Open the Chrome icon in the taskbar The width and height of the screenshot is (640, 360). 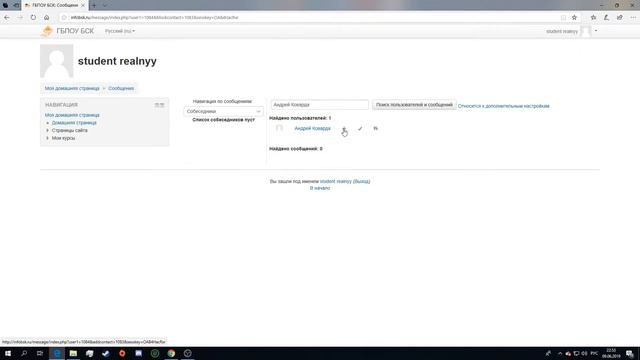(x=171, y=353)
